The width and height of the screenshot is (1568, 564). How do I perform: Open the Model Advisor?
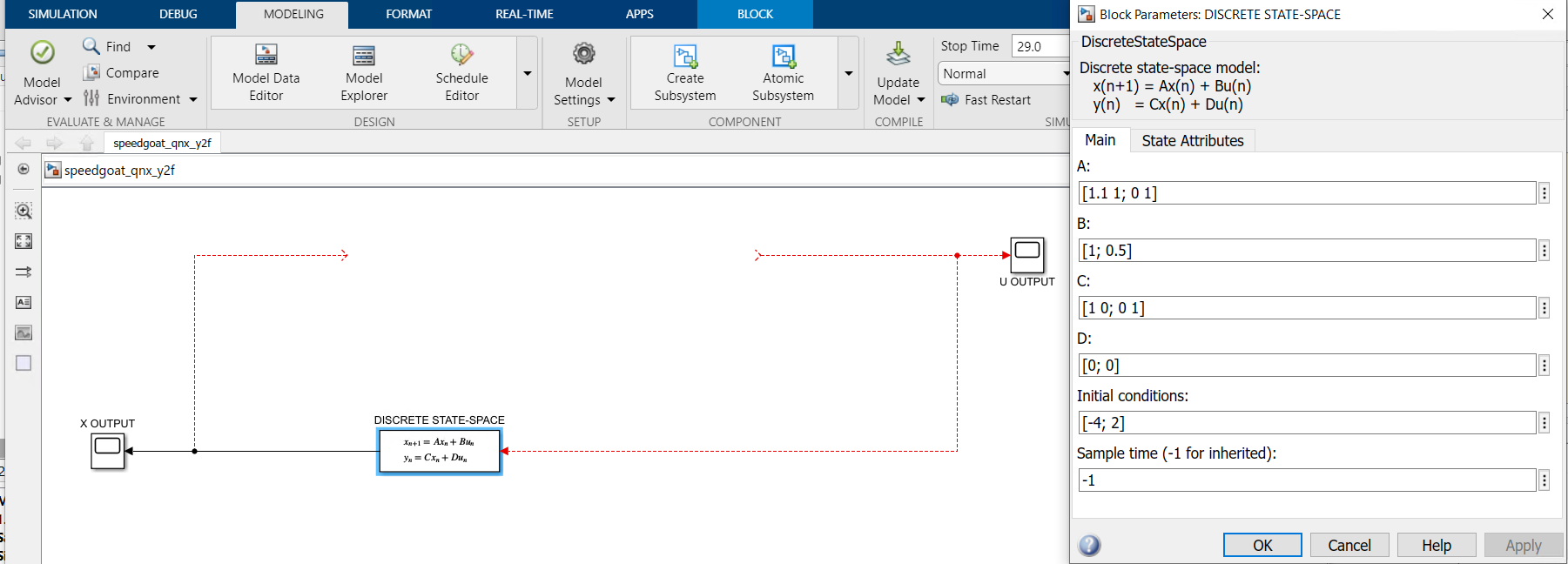(x=42, y=54)
